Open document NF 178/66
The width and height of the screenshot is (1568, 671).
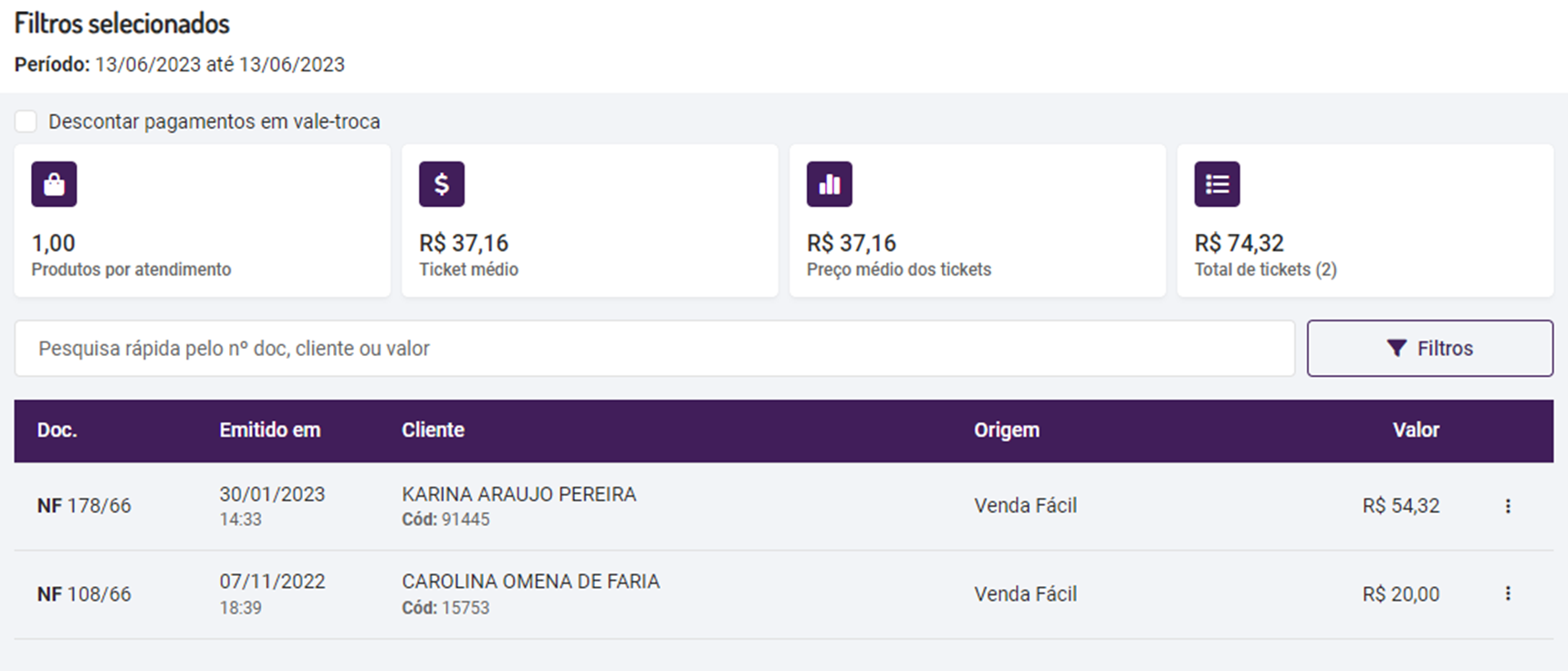tap(84, 506)
